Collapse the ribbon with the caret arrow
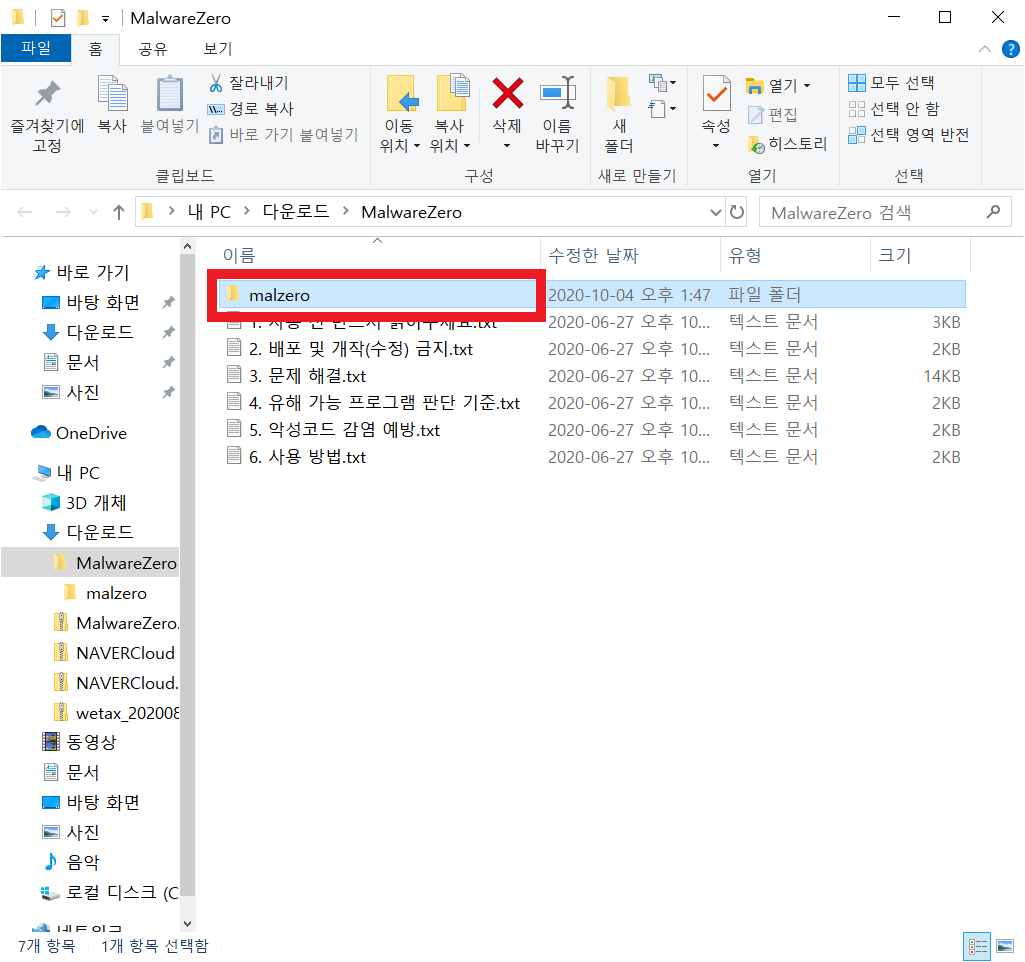Screen dimensions: 1025x962 984,49
